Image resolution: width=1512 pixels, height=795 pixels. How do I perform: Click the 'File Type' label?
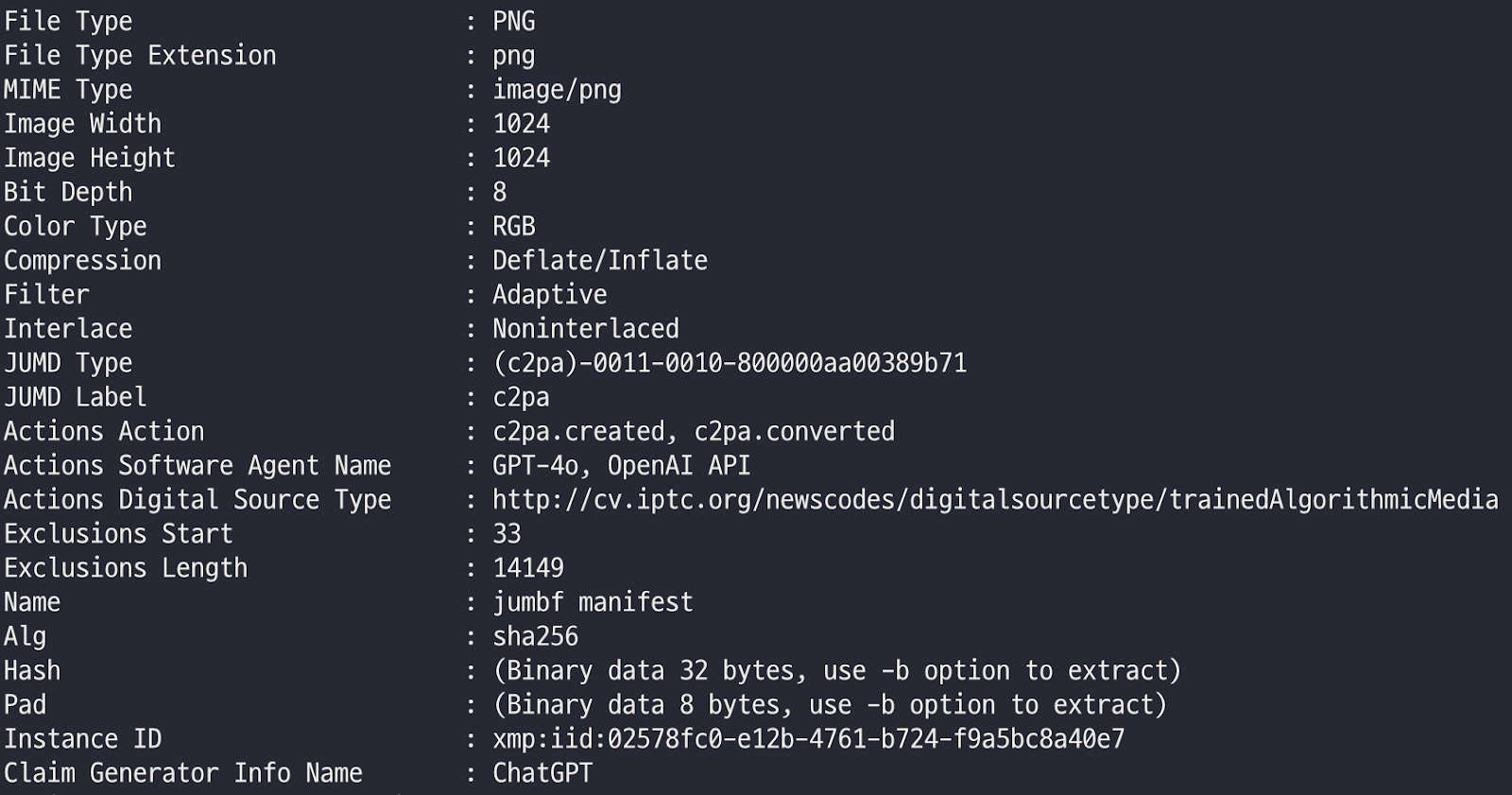[68, 21]
